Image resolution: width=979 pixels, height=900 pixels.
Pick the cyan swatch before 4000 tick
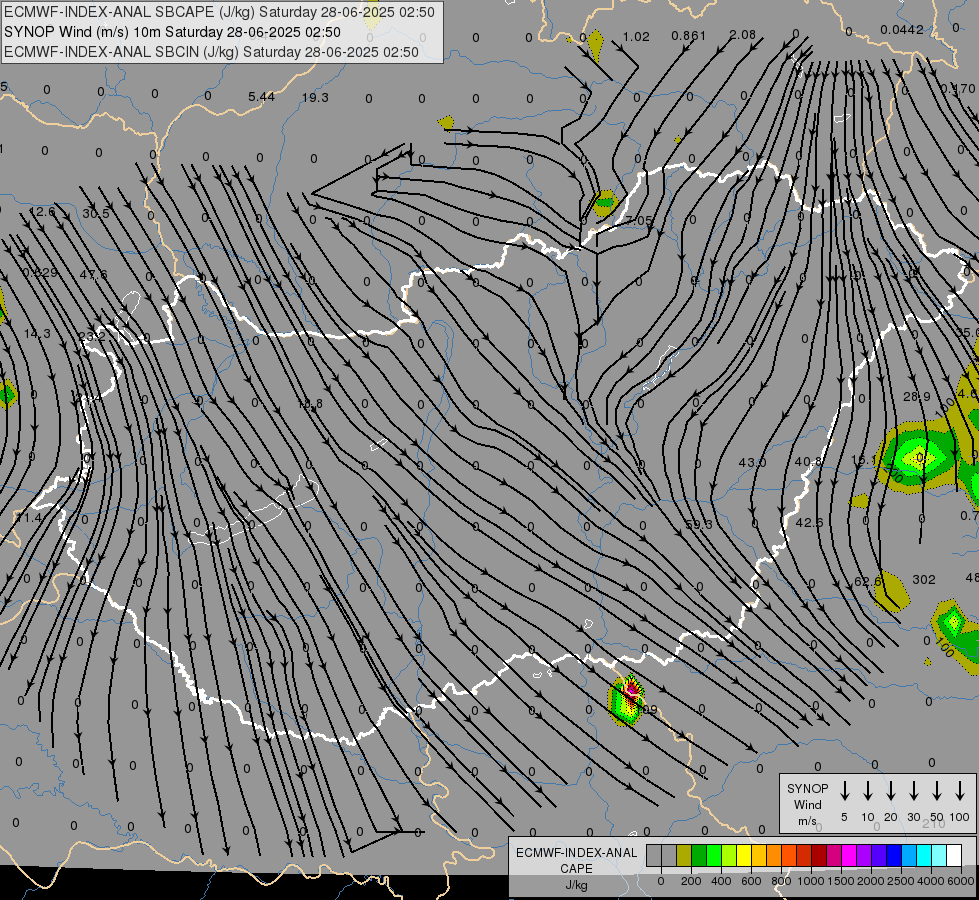tap(923, 856)
